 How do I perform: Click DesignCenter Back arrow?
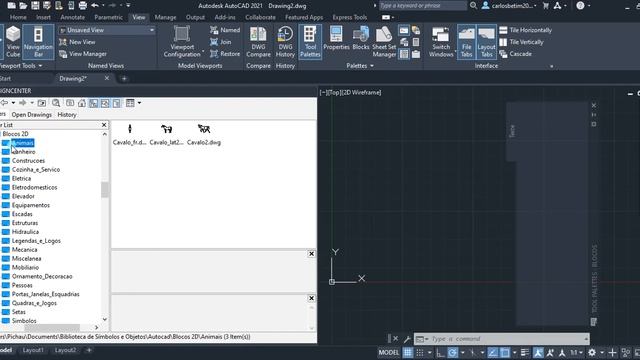(4, 103)
